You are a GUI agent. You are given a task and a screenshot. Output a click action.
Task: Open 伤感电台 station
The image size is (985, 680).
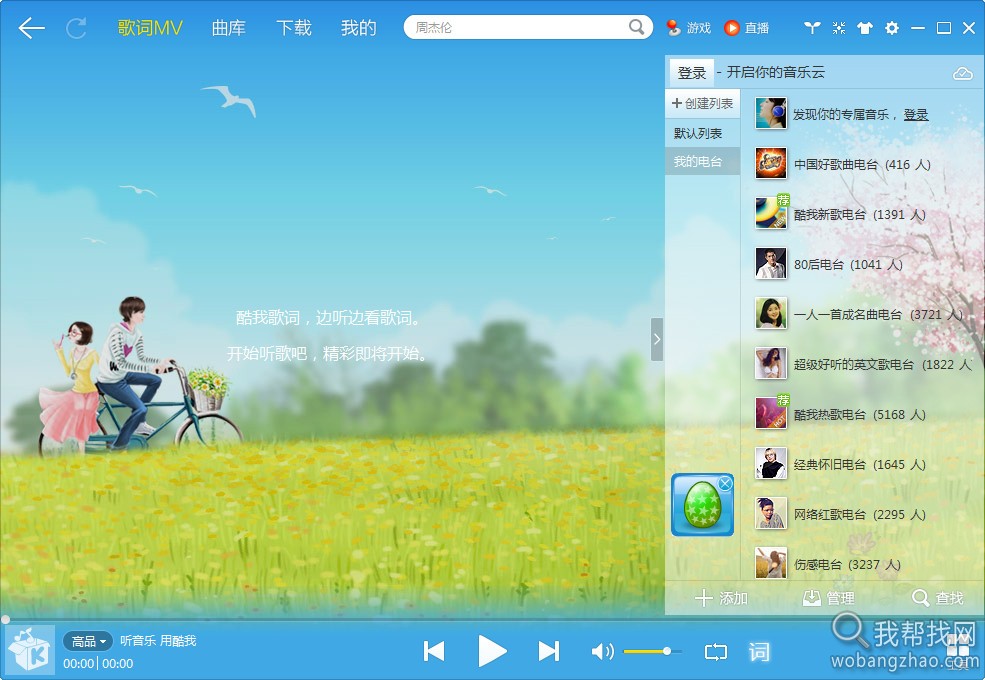pos(847,564)
